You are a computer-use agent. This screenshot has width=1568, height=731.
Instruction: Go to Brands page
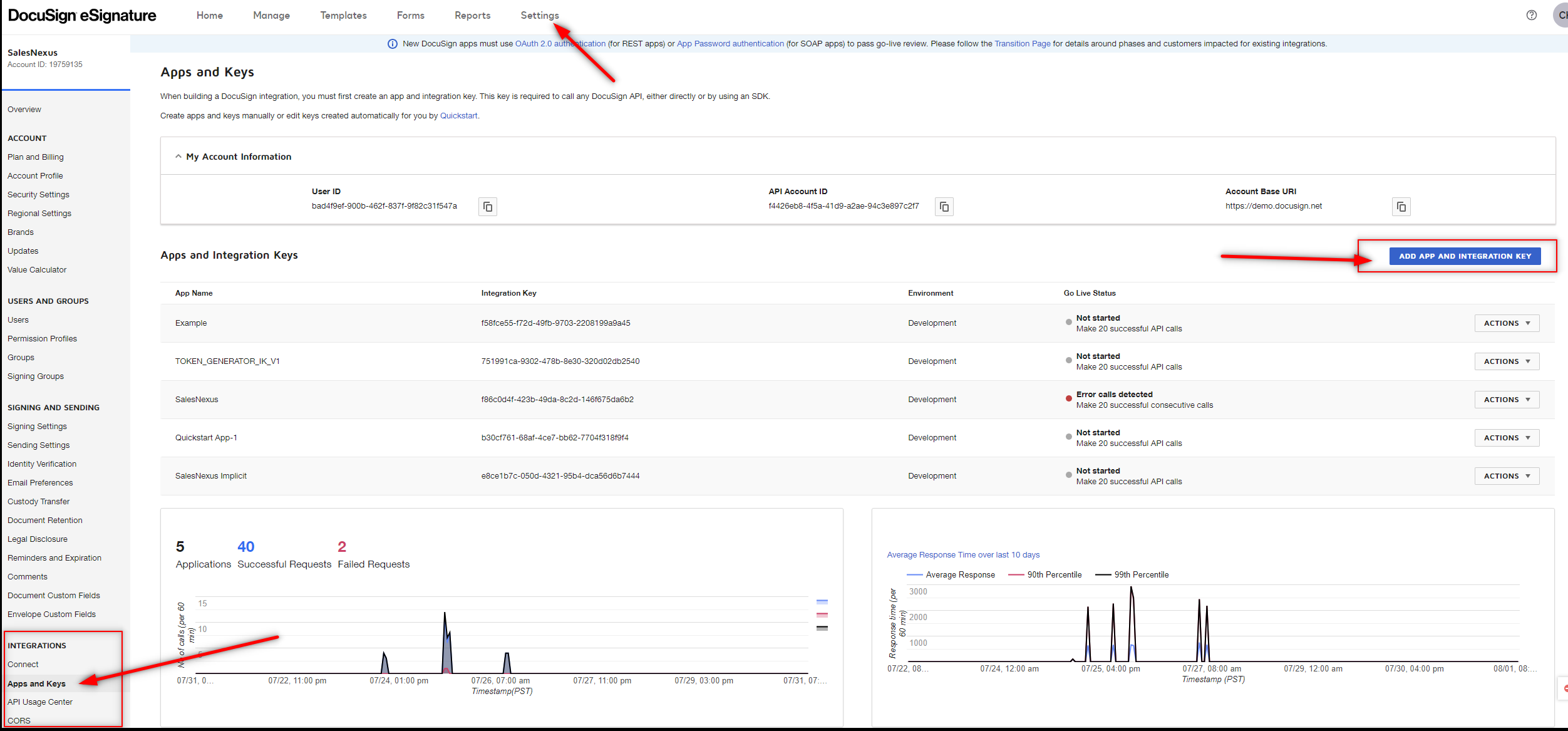click(21, 232)
